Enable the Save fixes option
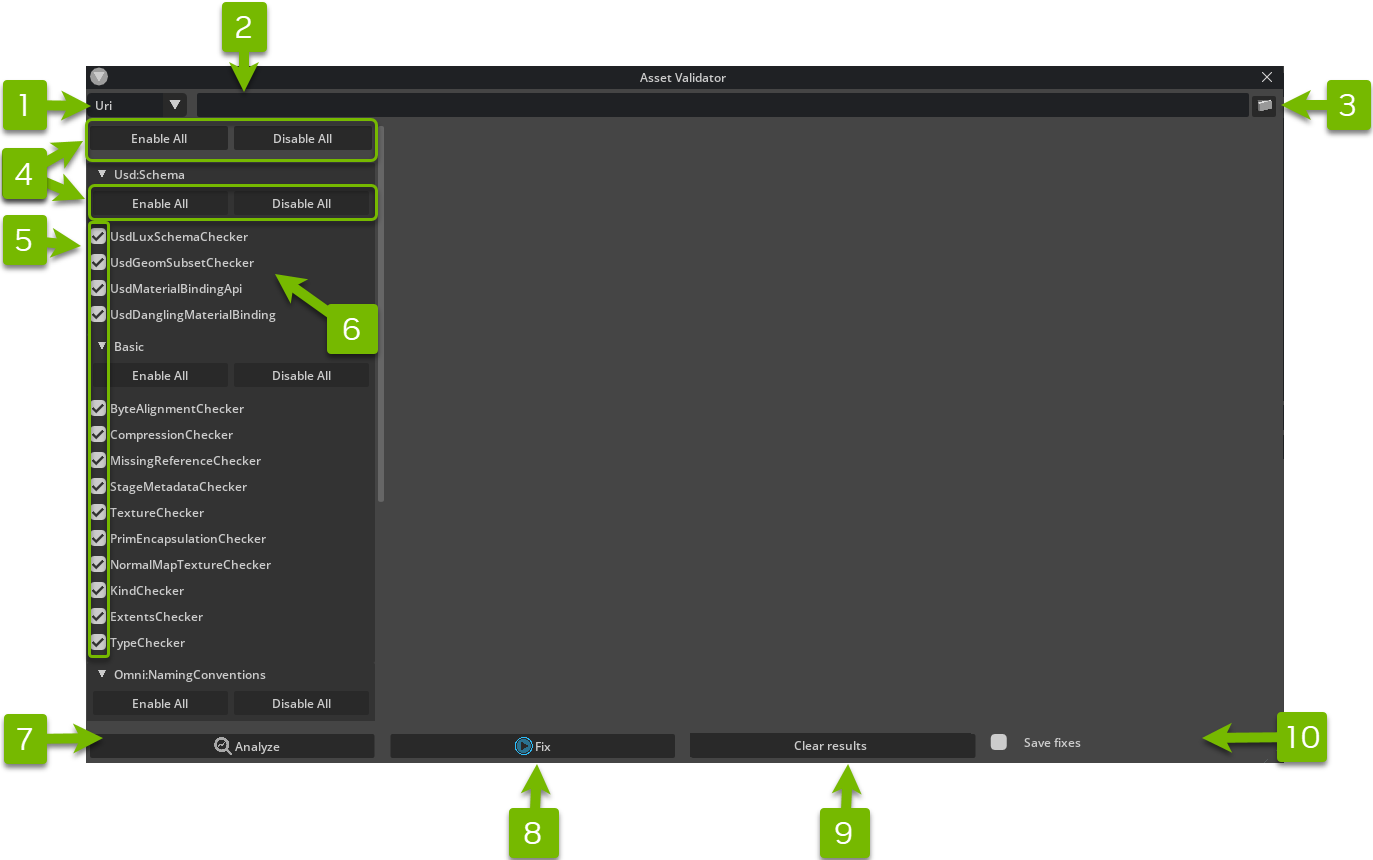 998,742
